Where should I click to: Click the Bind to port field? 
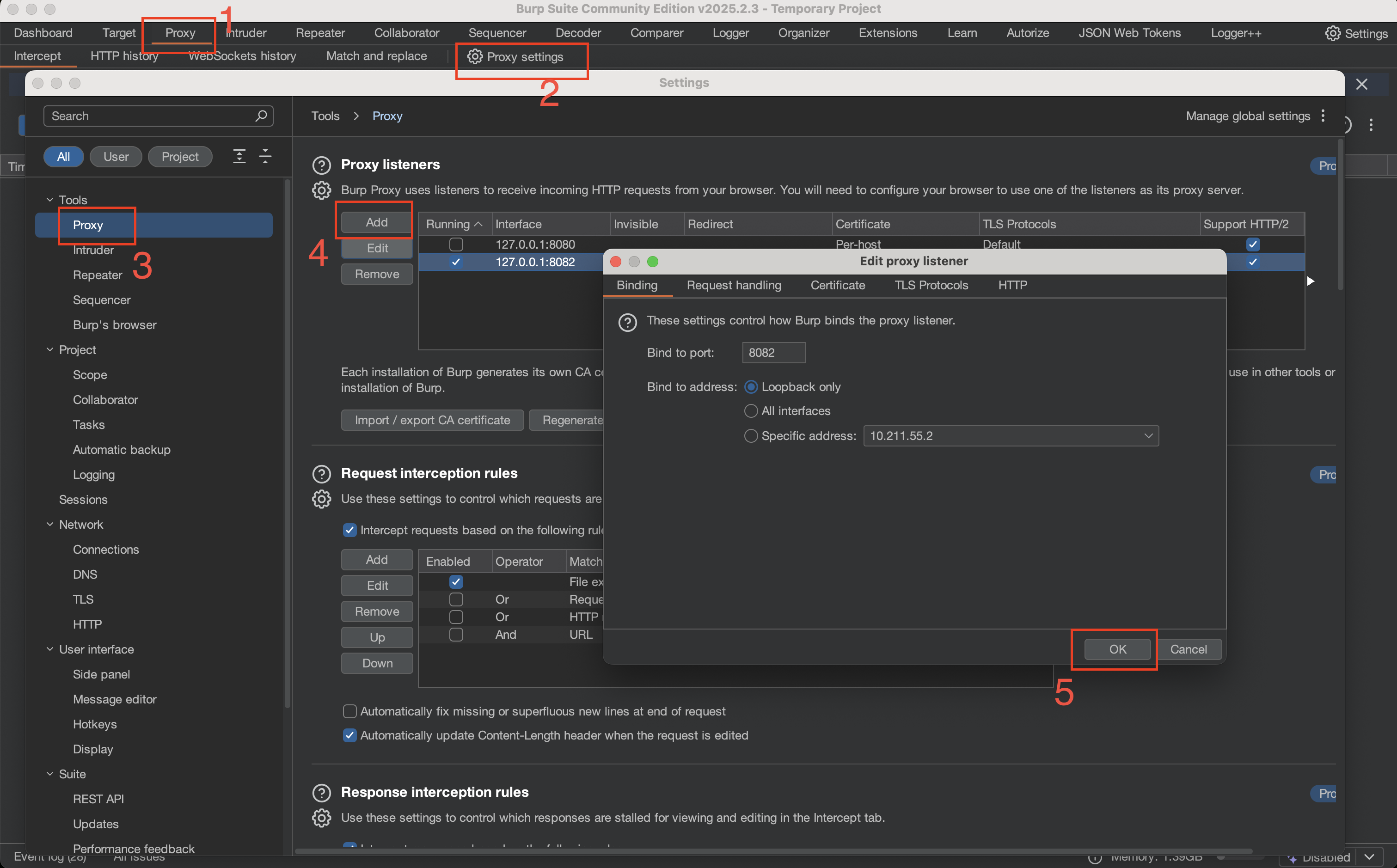pos(773,353)
